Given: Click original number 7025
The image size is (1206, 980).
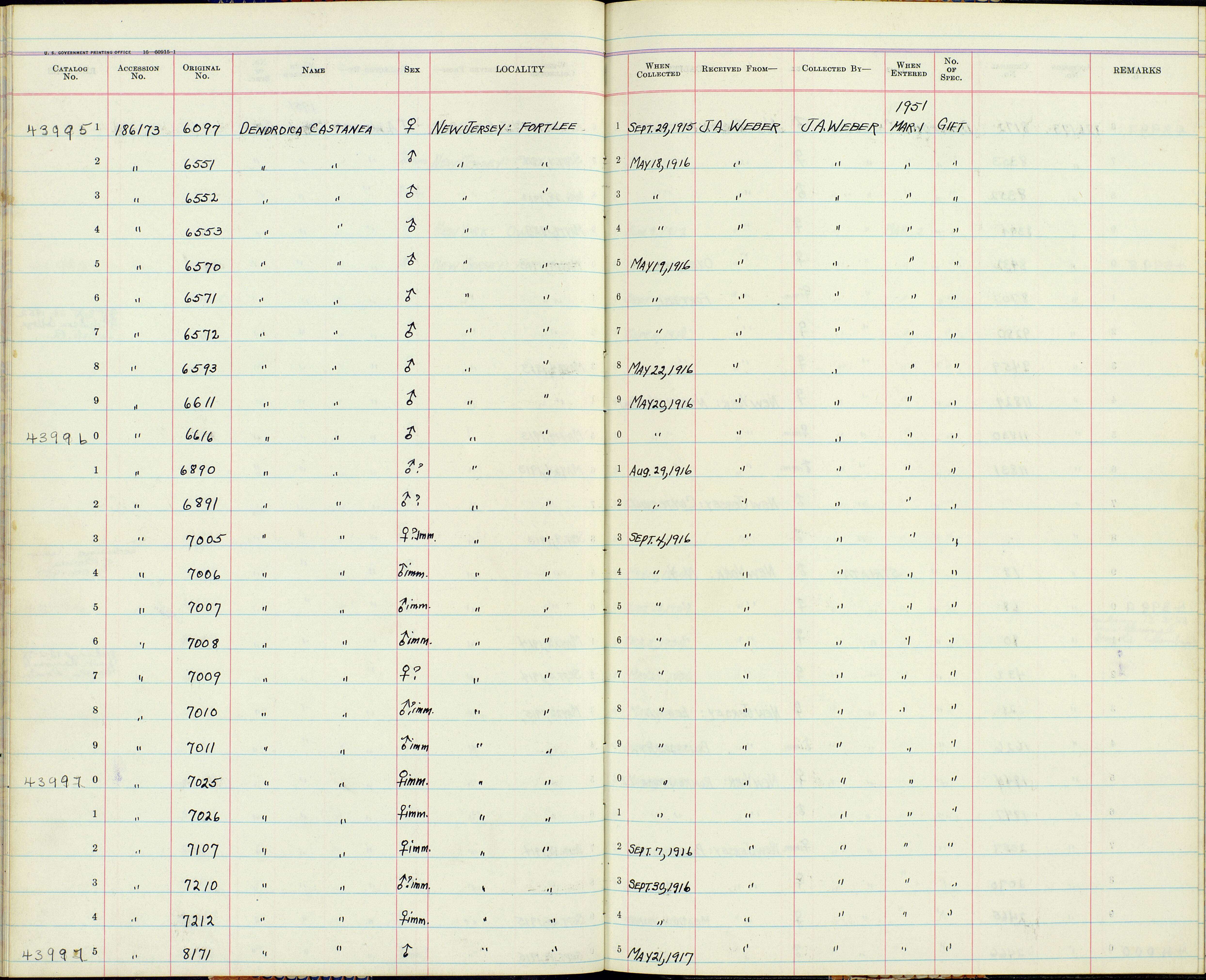Looking at the screenshot, I should (x=204, y=783).
